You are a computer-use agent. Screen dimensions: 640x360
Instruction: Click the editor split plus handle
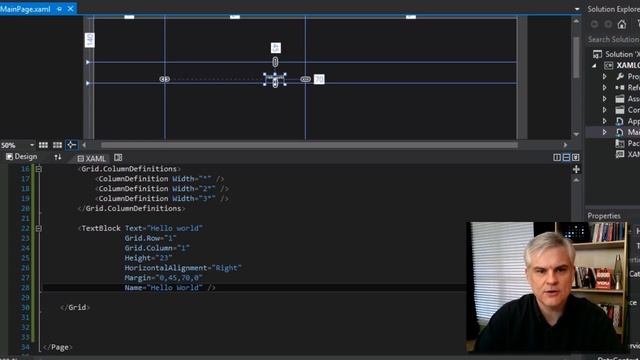pos(576,169)
